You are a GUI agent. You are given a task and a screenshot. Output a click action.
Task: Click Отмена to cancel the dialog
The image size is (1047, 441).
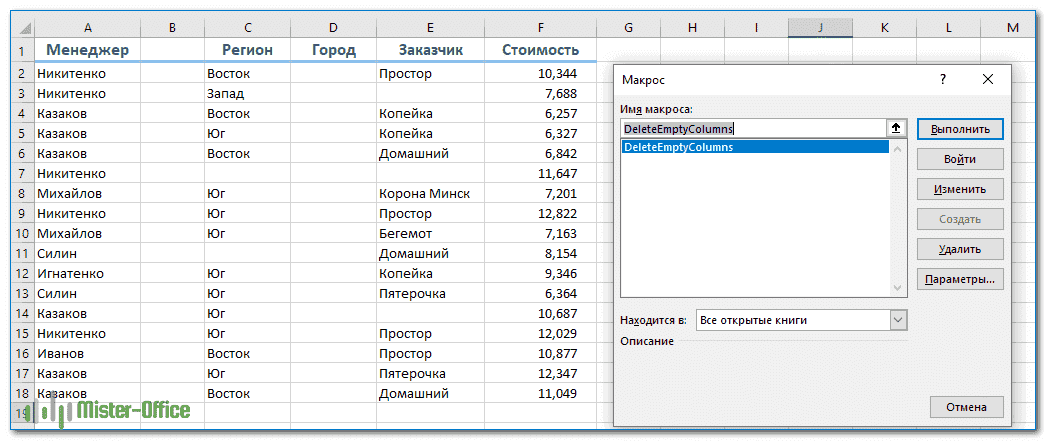[x=965, y=407]
